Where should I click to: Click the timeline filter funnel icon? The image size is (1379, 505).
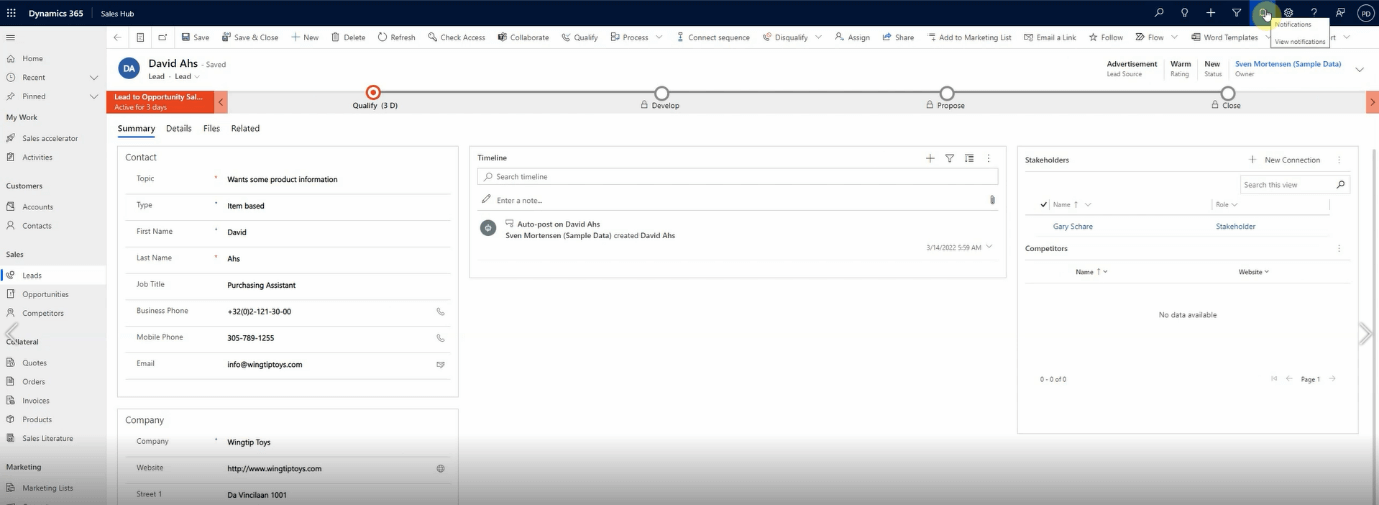coord(949,158)
